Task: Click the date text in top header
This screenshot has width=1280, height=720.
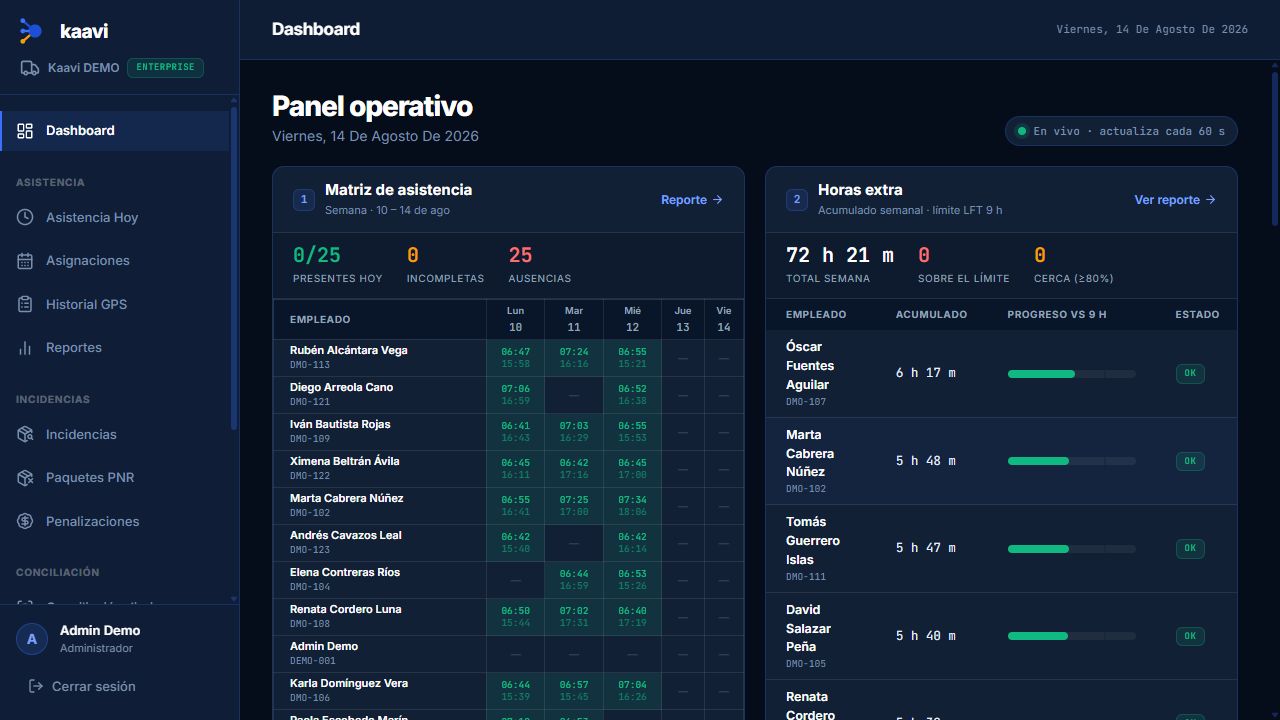Action: [1152, 30]
